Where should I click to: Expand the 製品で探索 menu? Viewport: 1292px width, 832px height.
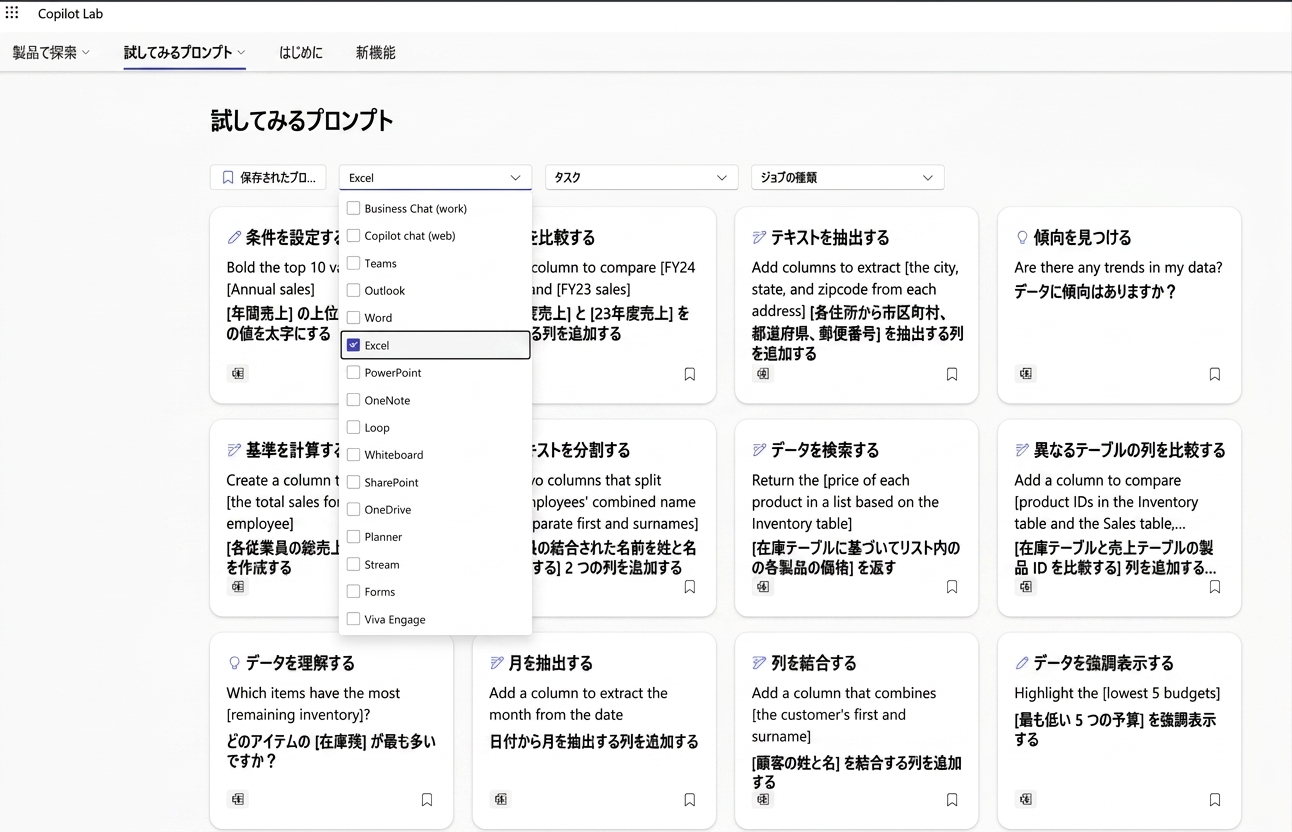point(51,52)
